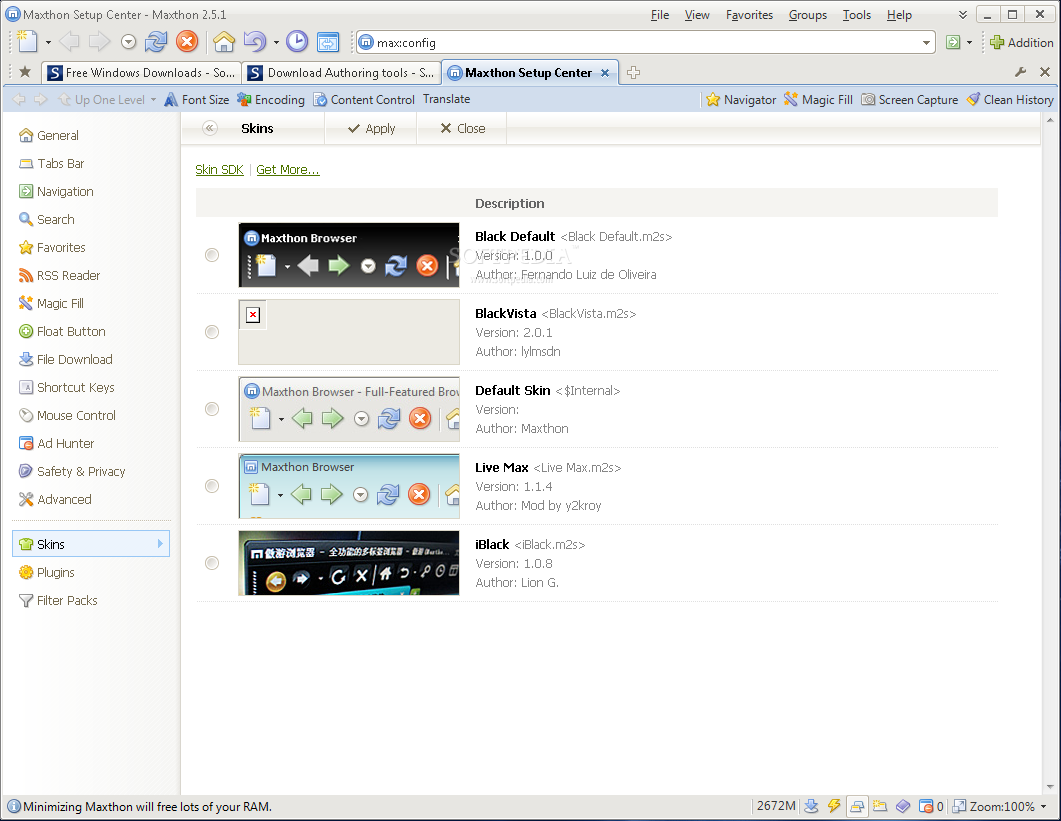Select the Default Skin radio button
1061x821 pixels.
pyautogui.click(x=212, y=409)
